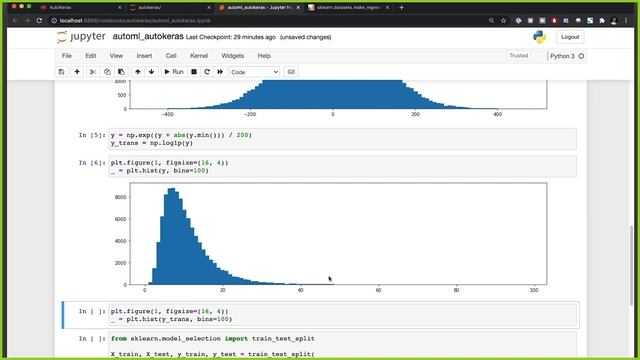This screenshot has width=640, height=360.
Task: Click the zoom magnifier icon in address bar
Action: pos(491,20)
